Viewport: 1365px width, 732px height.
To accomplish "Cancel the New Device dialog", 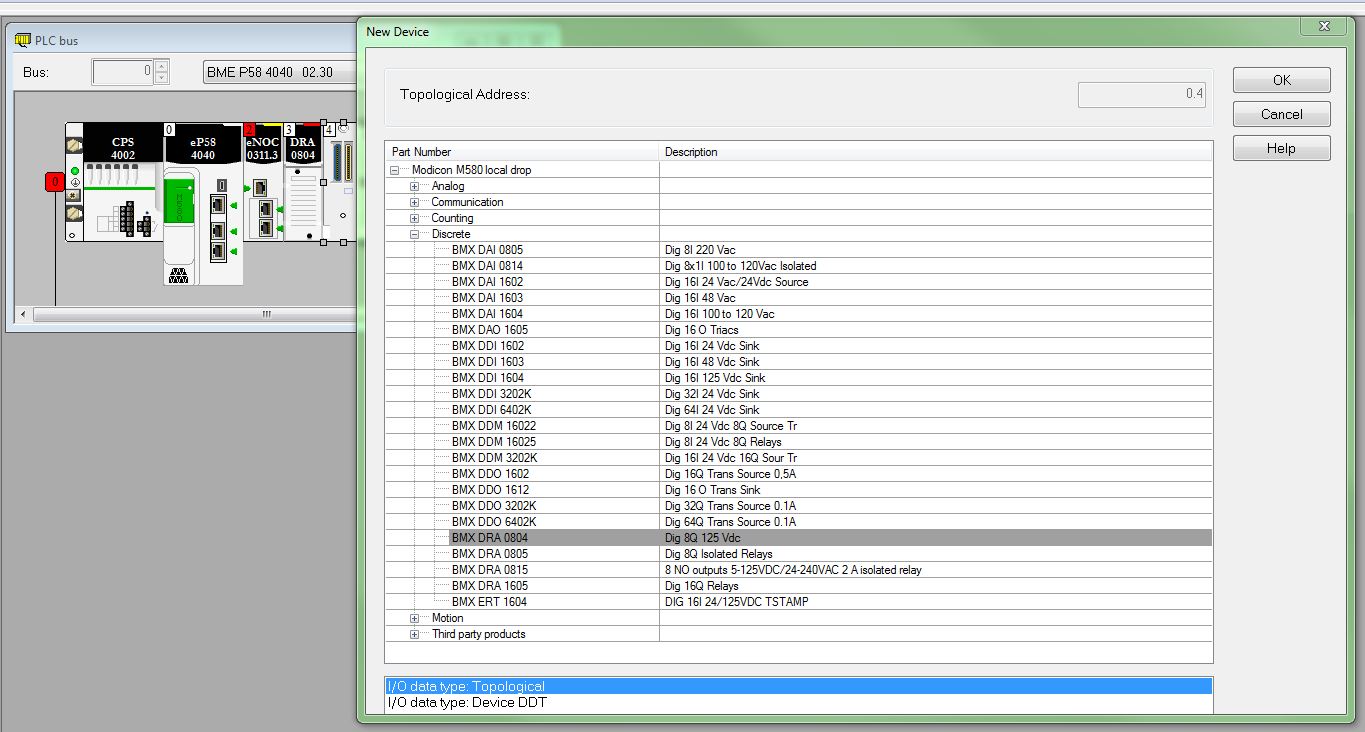I will [x=1281, y=114].
